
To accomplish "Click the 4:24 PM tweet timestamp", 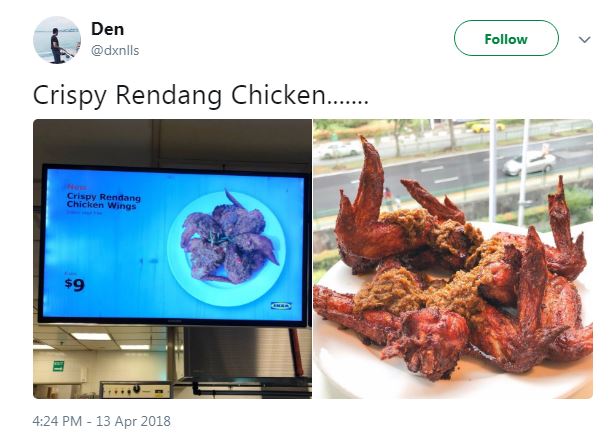I will point(57,421).
